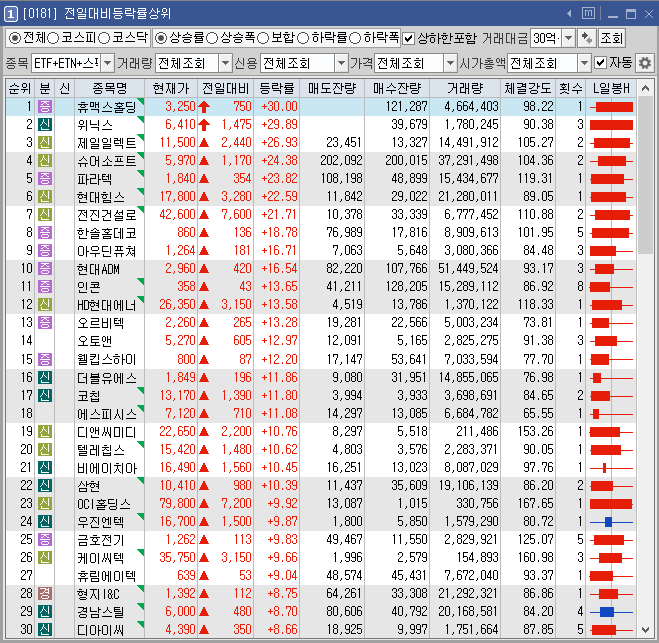This screenshot has width=659, height=643.
Task: Click the scrollbar up arrow
Action: tap(645, 88)
